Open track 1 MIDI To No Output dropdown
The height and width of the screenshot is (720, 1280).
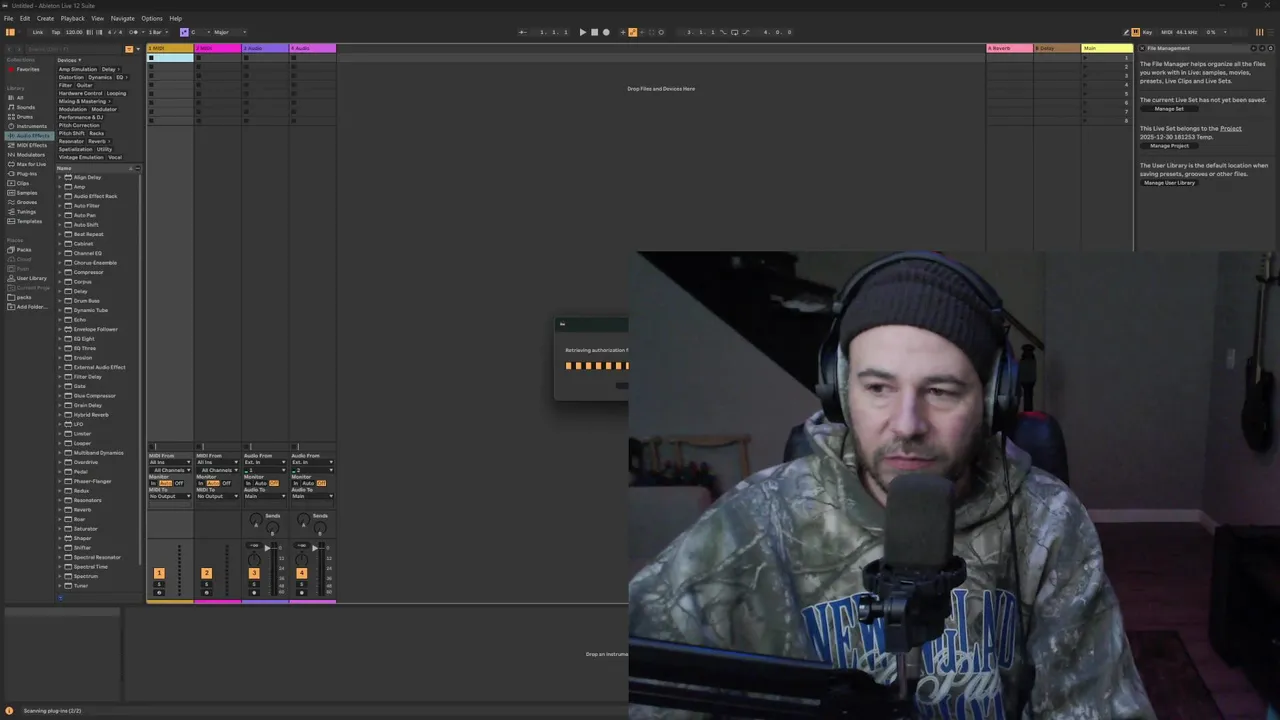(170, 496)
